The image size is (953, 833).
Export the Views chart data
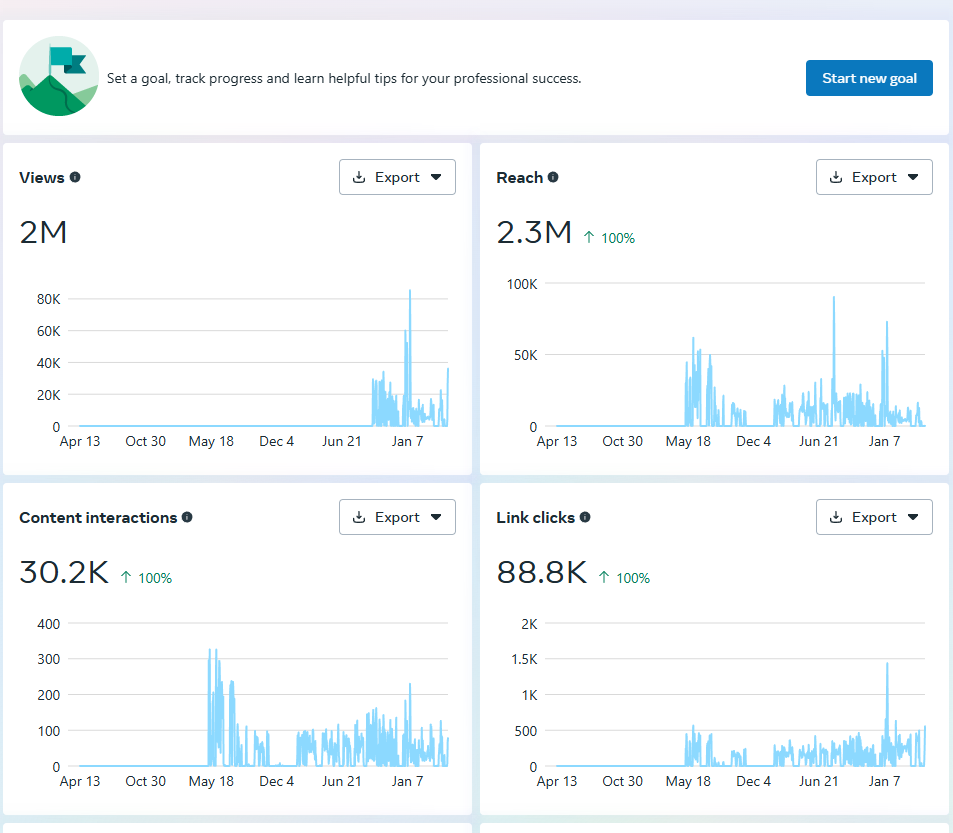pos(397,177)
